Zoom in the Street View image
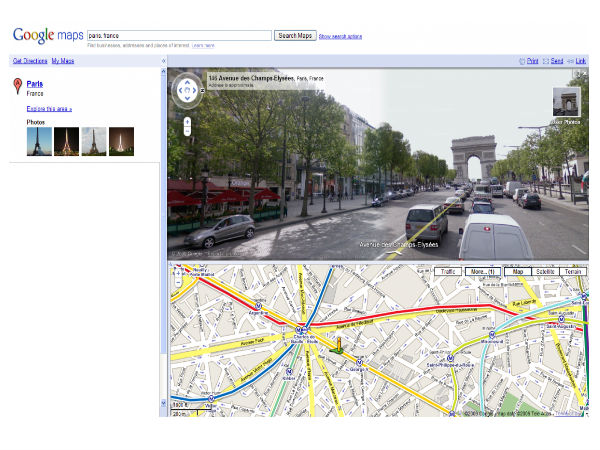Screen dimensions: 600x450 [x=187, y=120]
